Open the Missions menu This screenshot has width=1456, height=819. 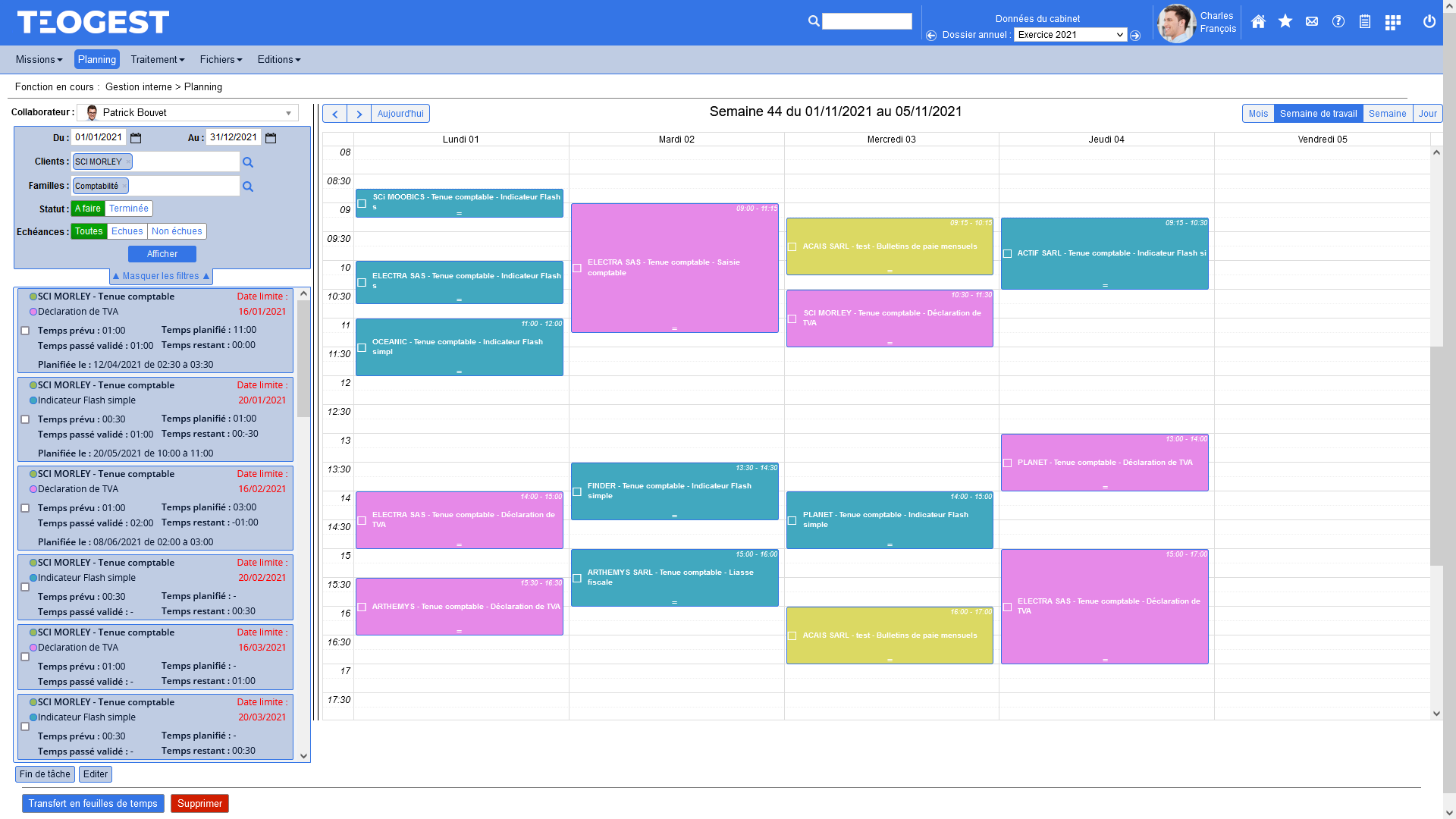(39, 59)
